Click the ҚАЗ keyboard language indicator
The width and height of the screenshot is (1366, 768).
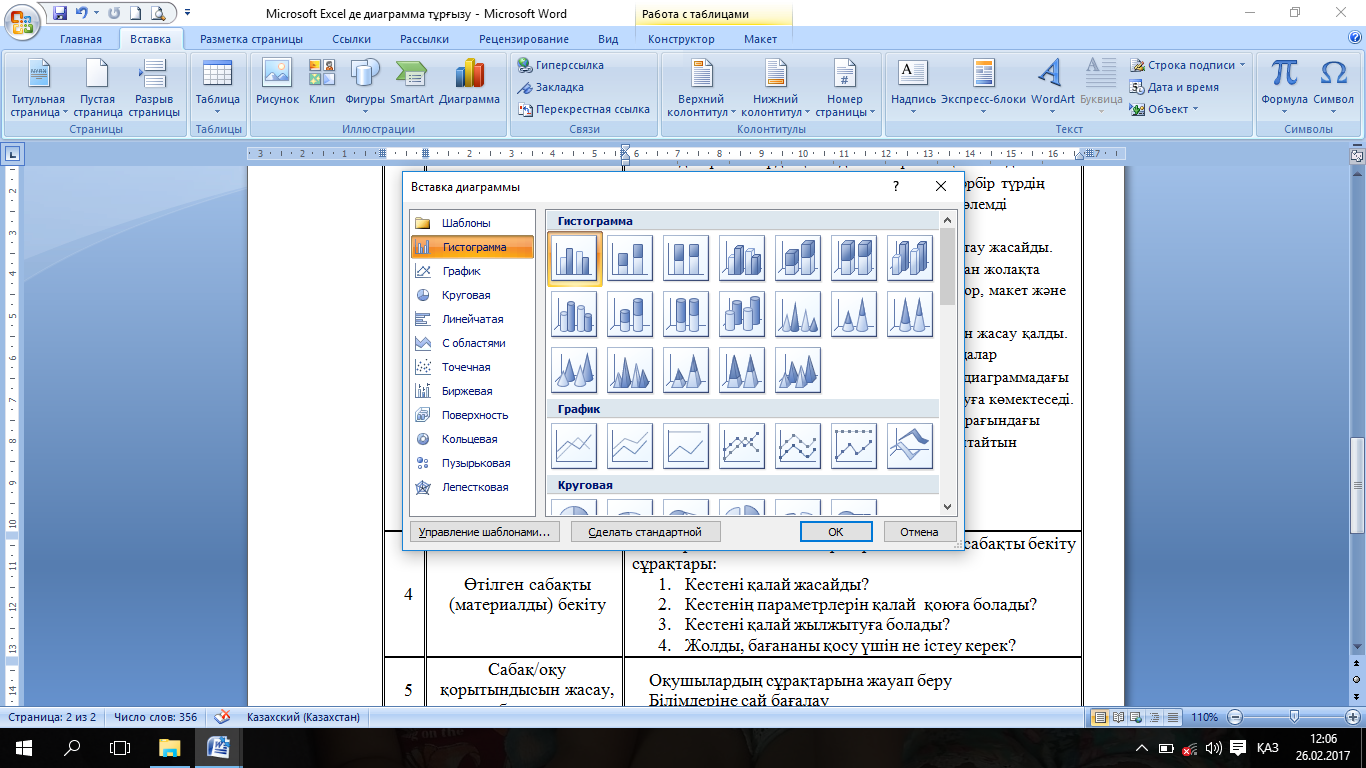[x=1266, y=747]
